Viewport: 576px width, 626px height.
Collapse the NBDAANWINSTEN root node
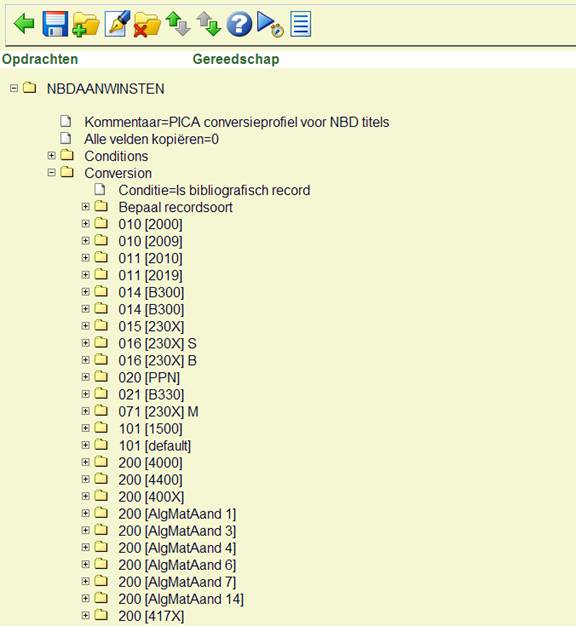click(14, 88)
